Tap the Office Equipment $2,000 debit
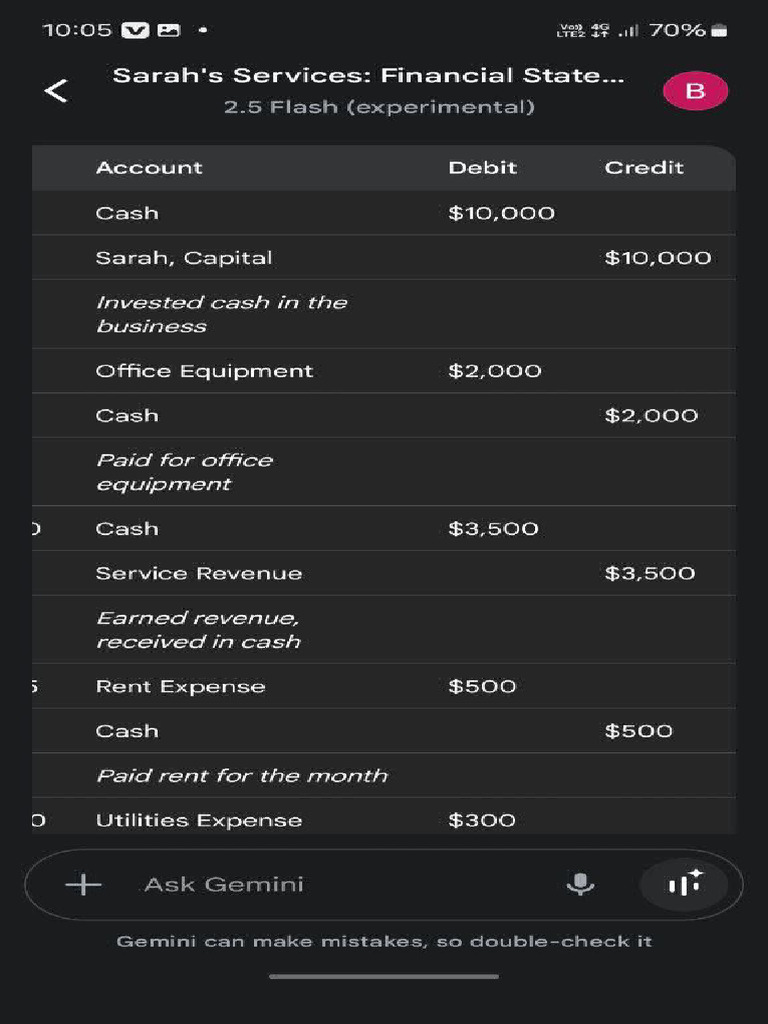Viewport: 768px width, 1024px height. 495,371
